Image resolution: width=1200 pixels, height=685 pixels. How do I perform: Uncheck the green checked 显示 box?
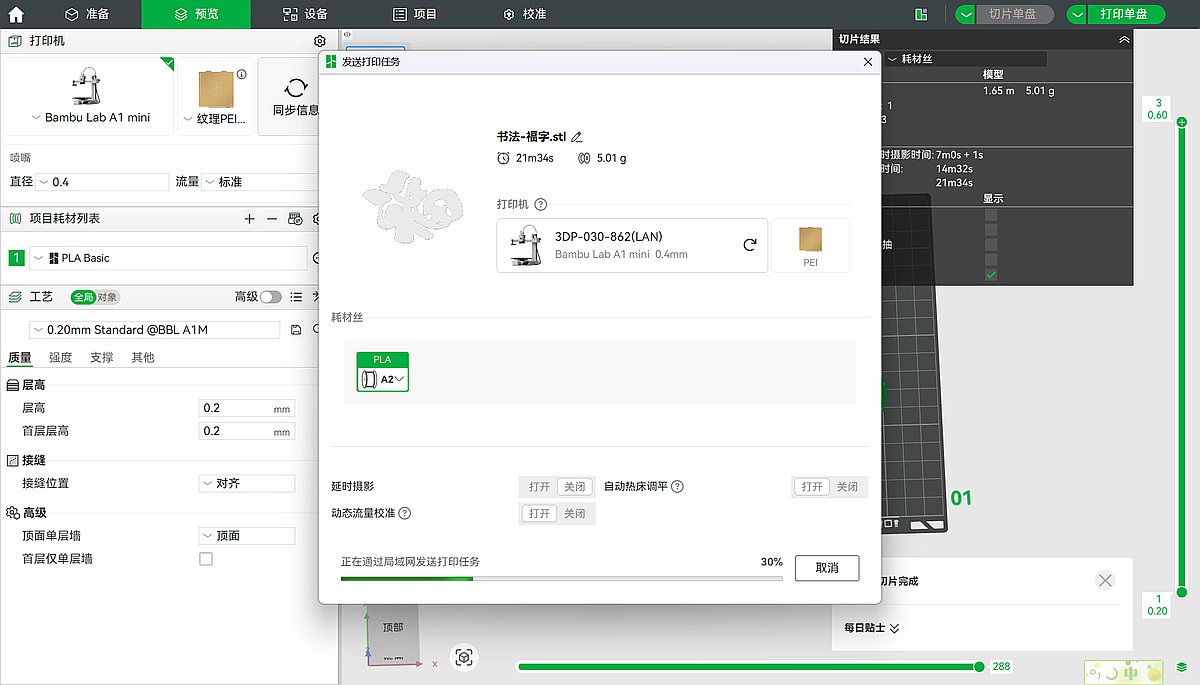click(991, 275)
